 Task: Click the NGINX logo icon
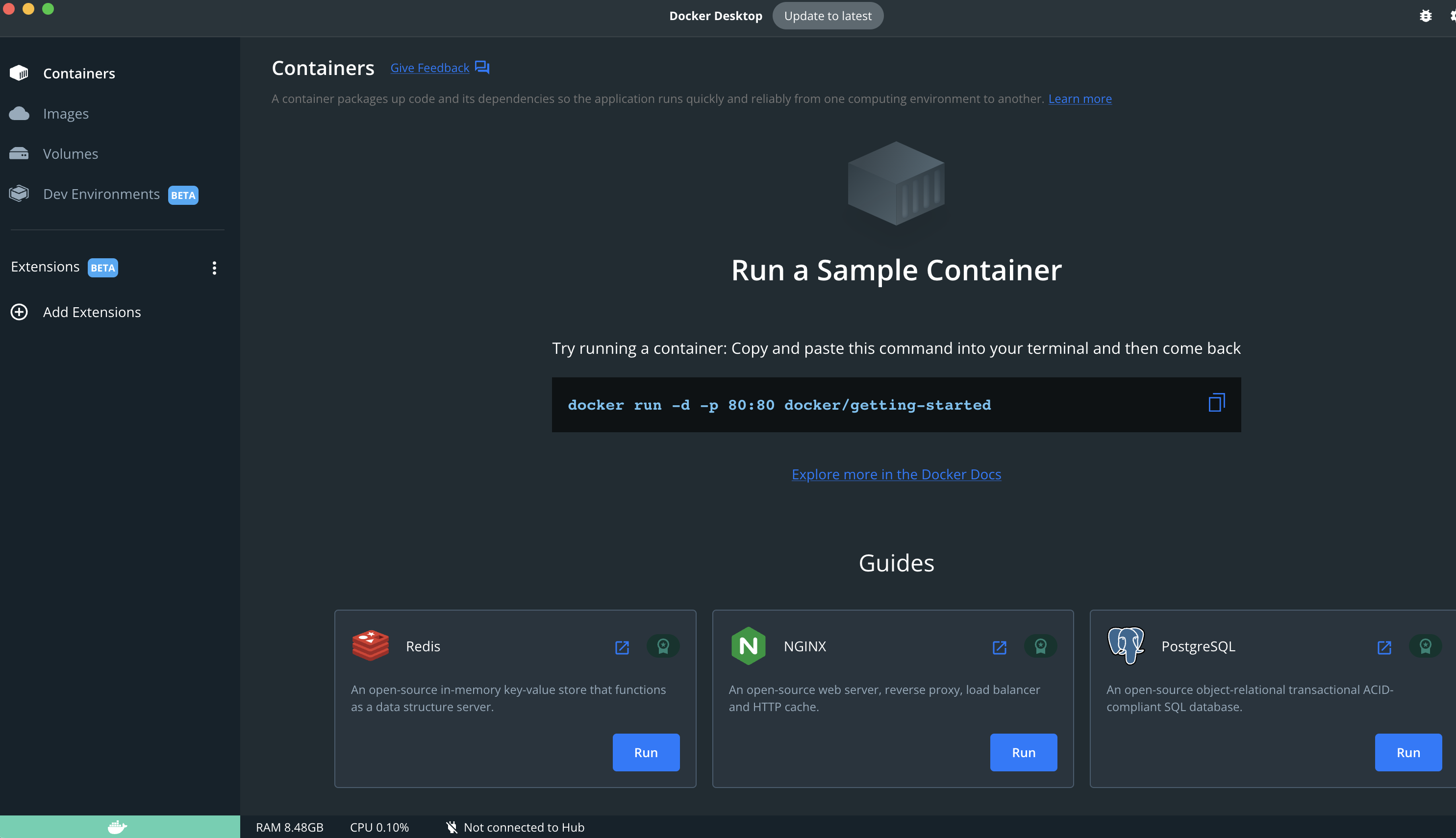point(748,646)
